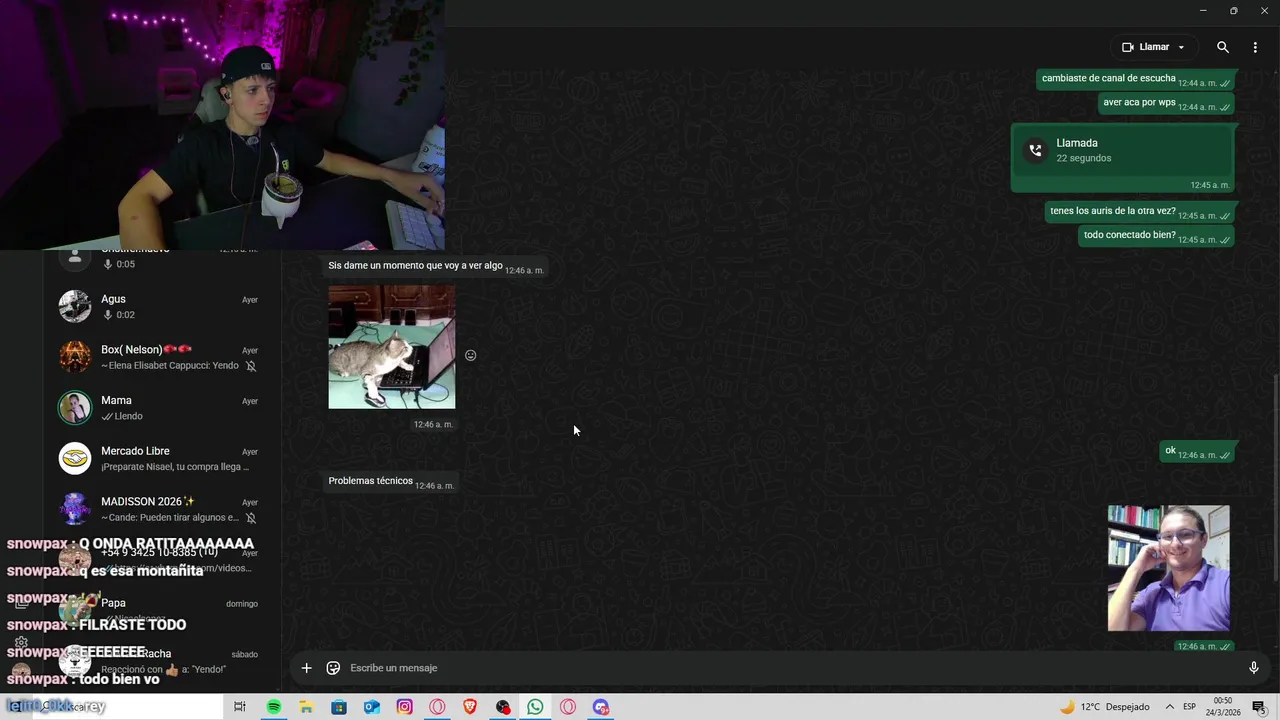The image size is (1280, 720).
Task: Open the Box( Nelson) group chat
Action: point(162,357)
